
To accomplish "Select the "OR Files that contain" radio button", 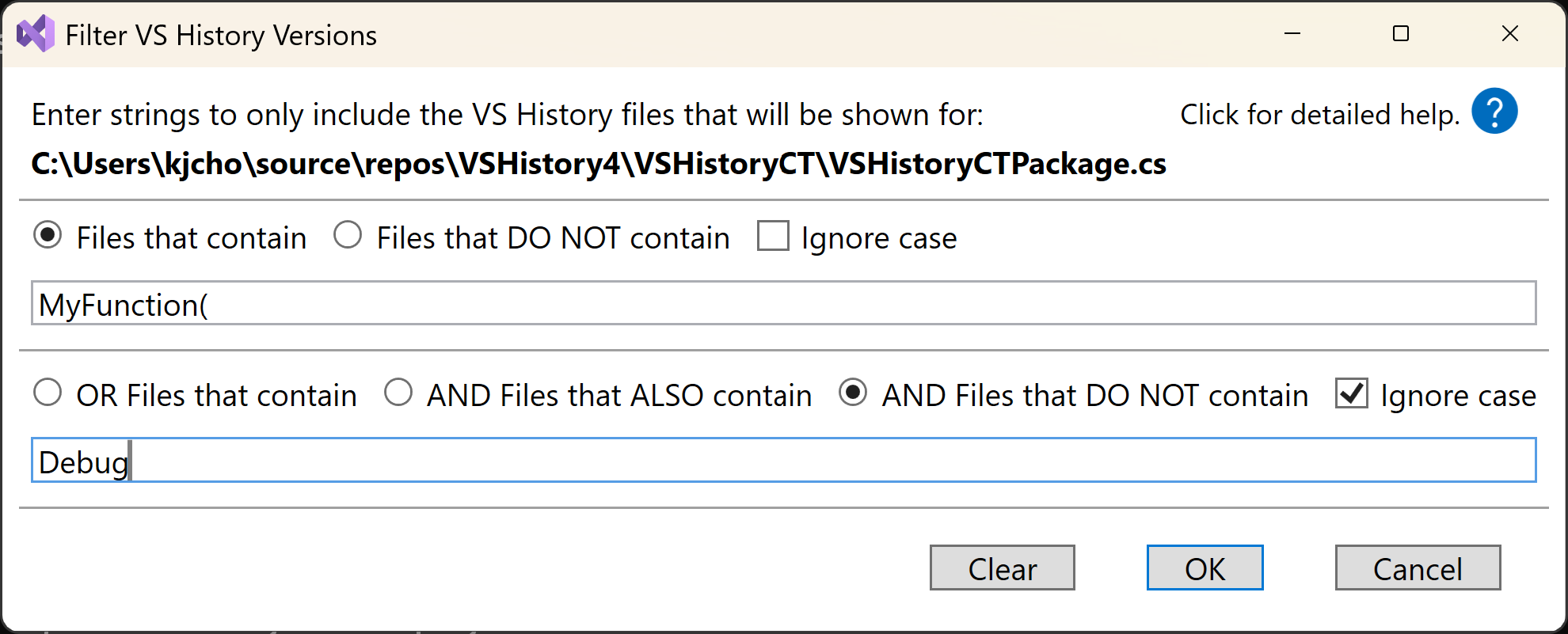I will [48, 393].
